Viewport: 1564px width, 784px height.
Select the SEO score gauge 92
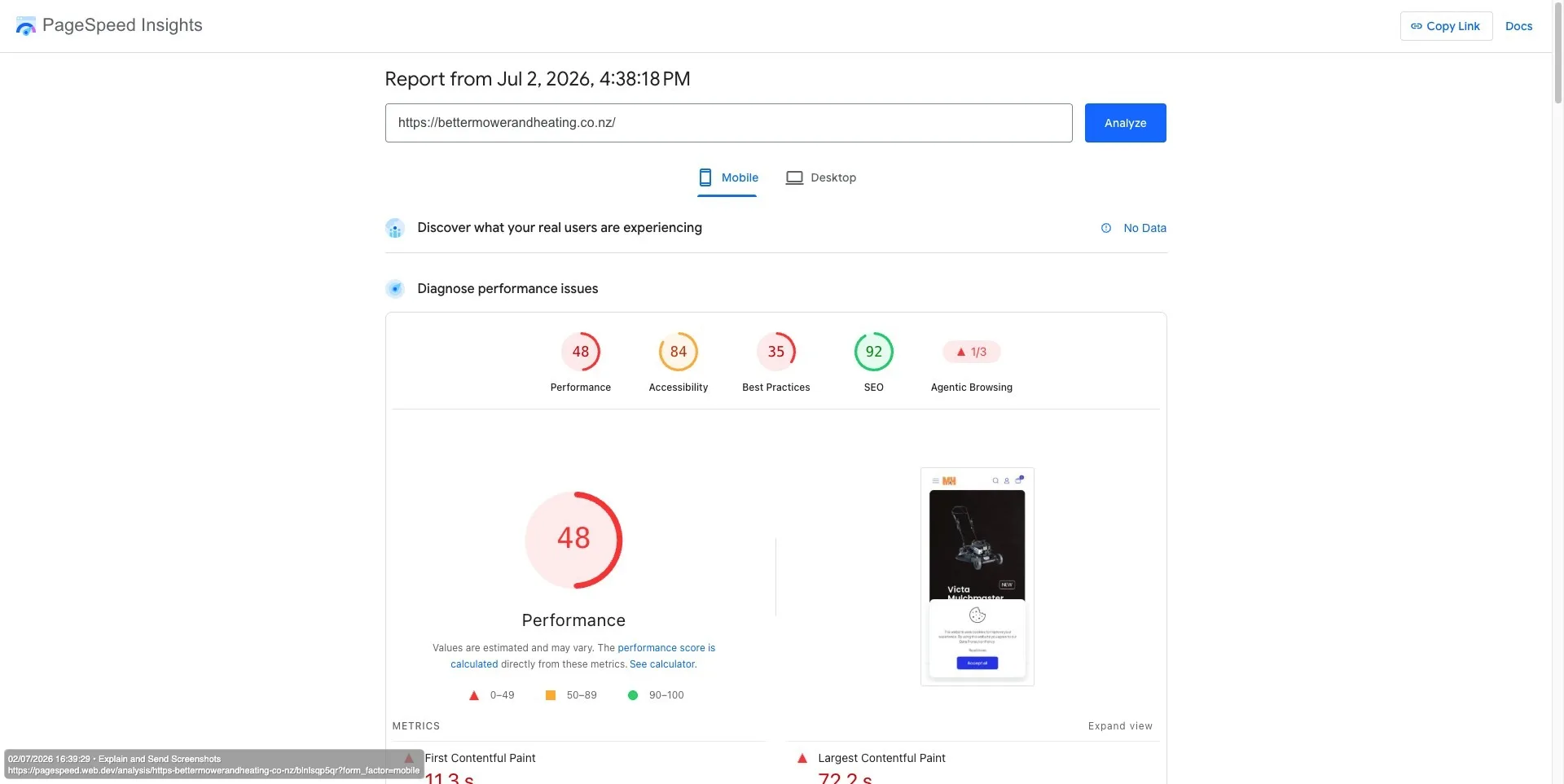[x=874, y=352]
